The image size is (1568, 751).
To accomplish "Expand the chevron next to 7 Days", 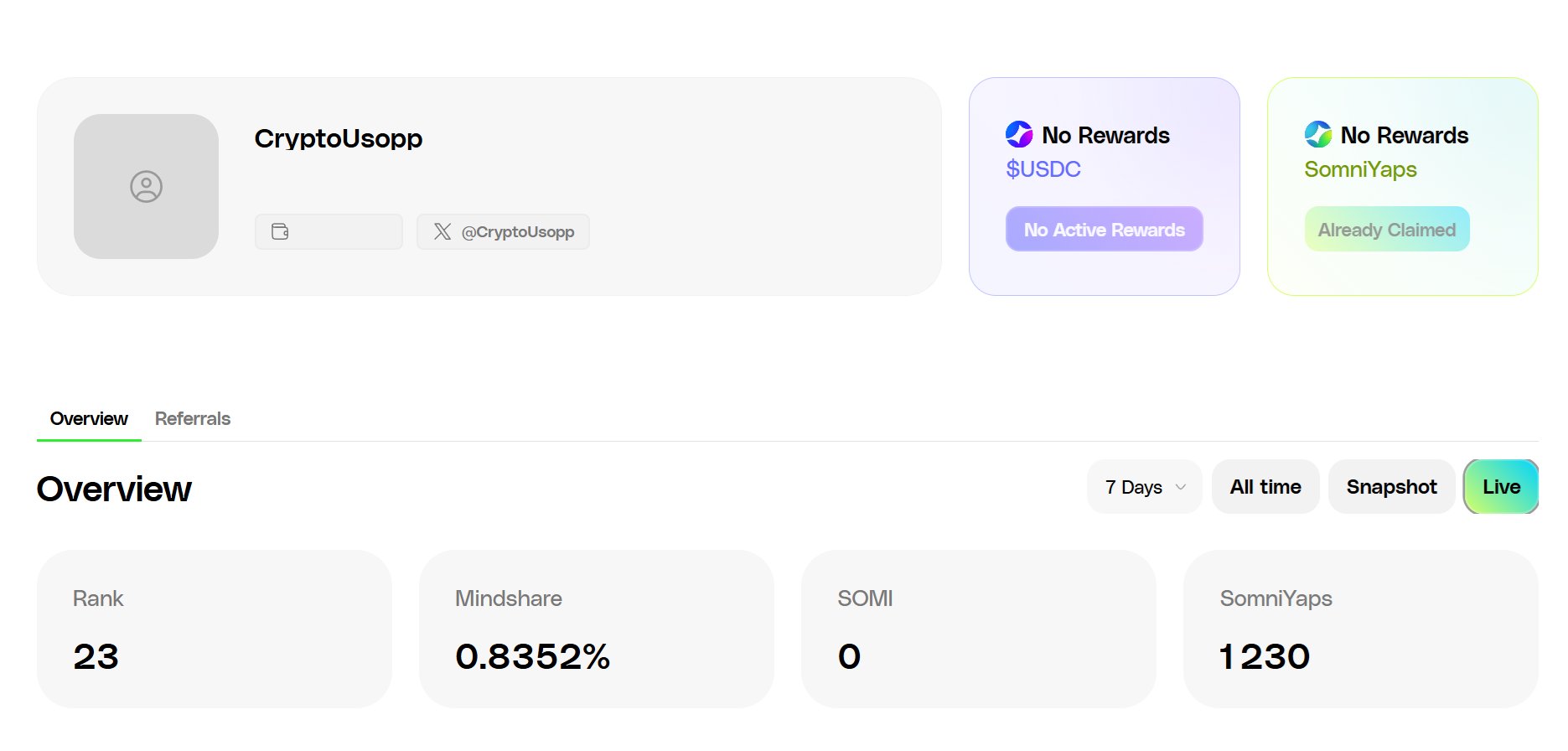I will click(x=1181, y=487).
